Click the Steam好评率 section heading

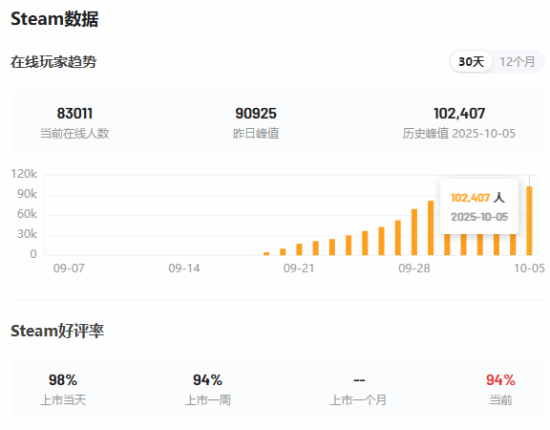pos(57,331)
